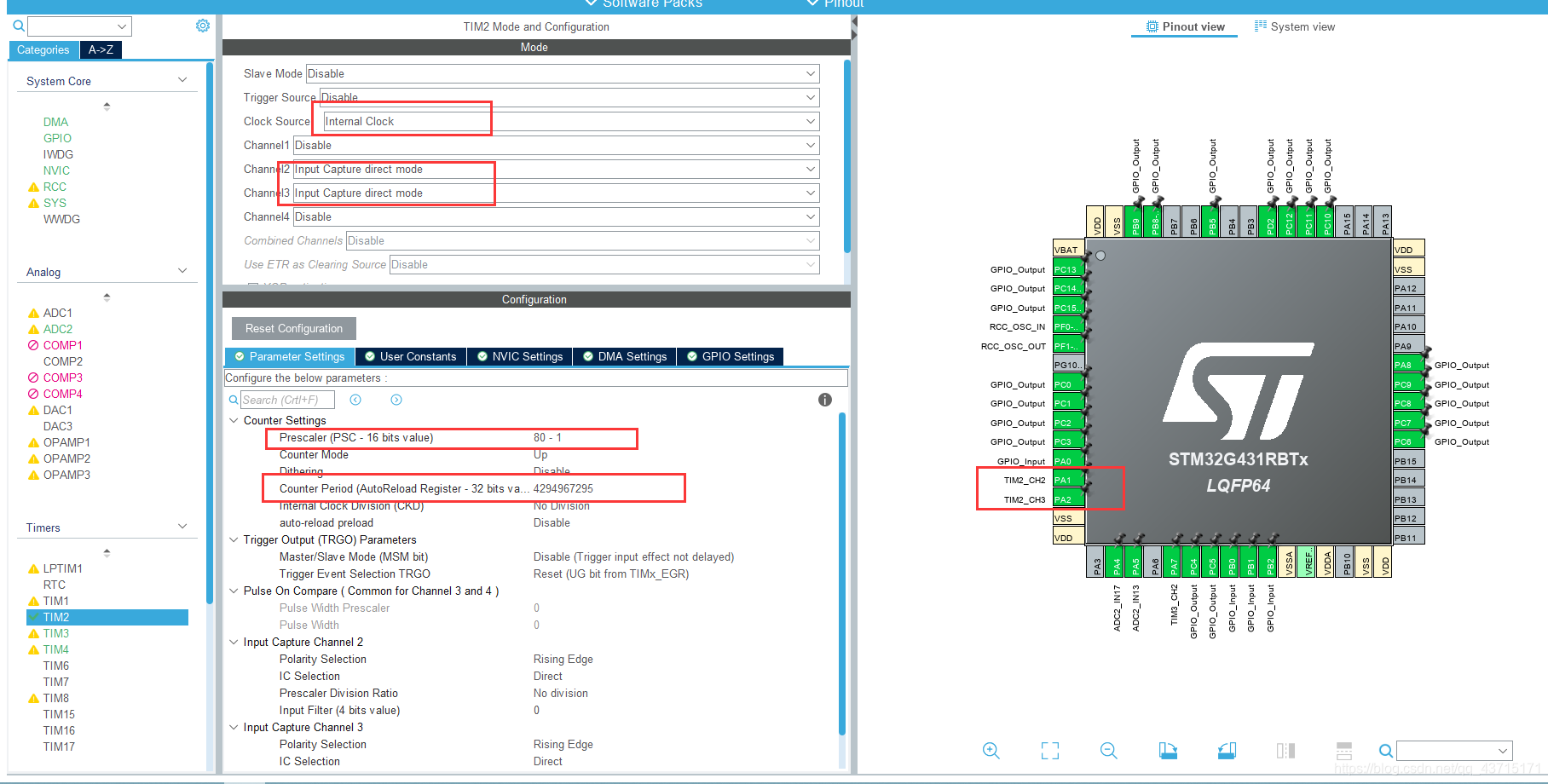Click the peripheral search magnifier at top left

coord(19,26)
